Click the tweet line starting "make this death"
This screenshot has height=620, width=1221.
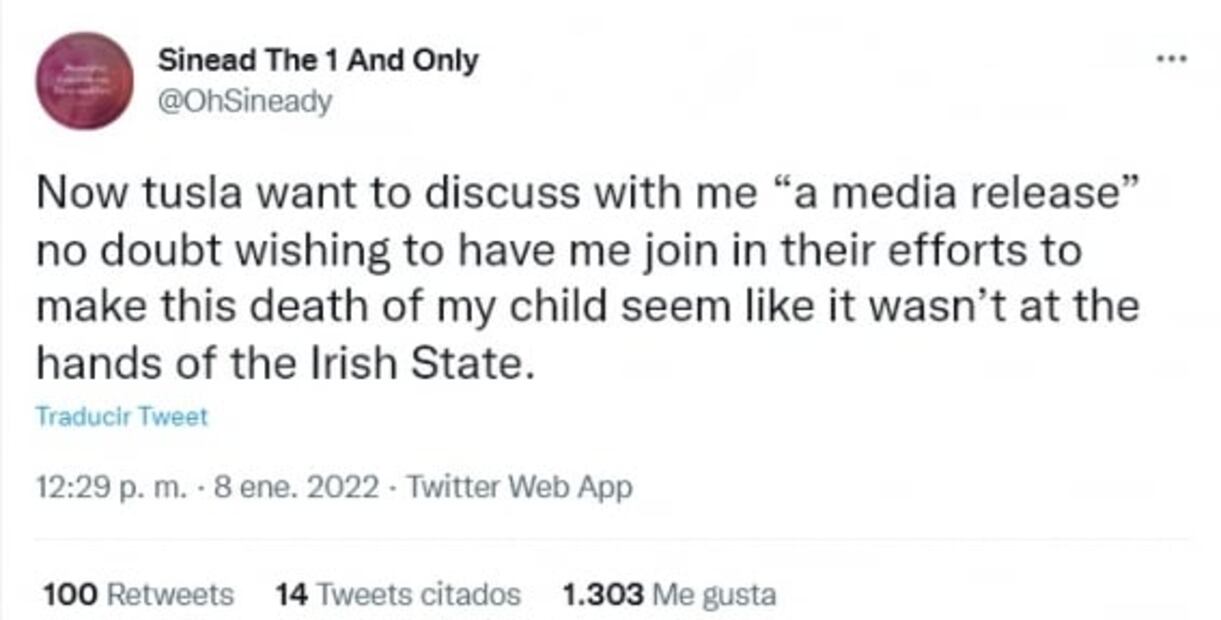(587, 307)
